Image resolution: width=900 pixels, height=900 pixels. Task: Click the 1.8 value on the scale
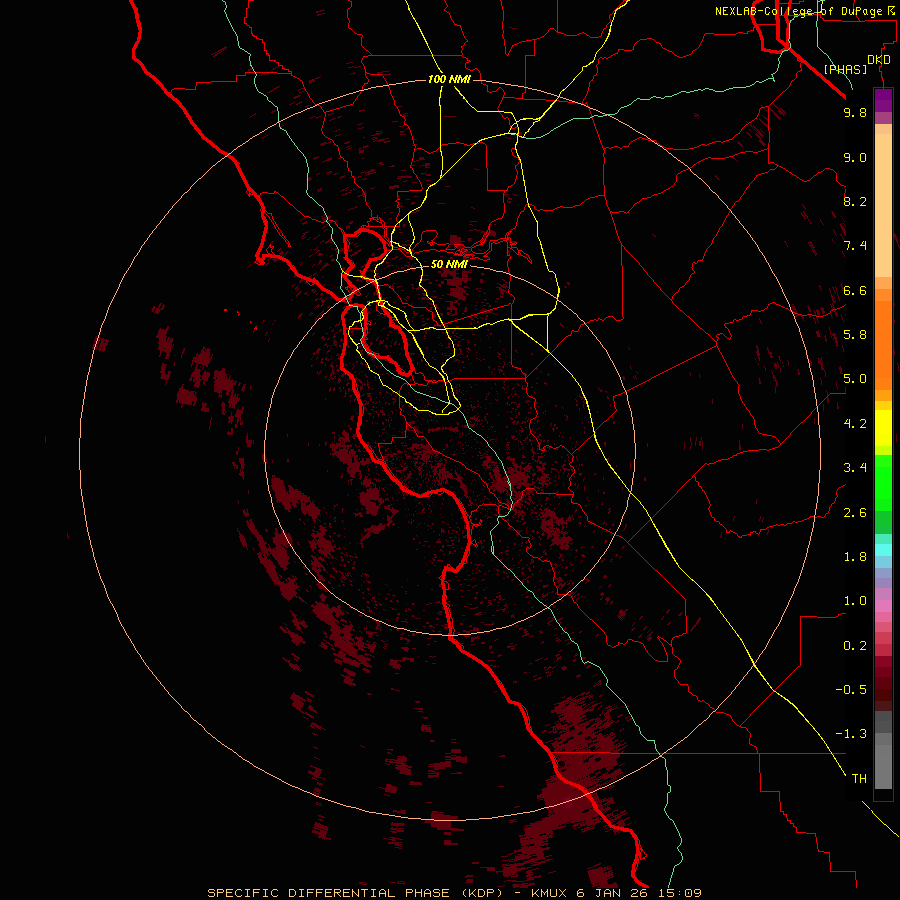click(x=855, y=557)
